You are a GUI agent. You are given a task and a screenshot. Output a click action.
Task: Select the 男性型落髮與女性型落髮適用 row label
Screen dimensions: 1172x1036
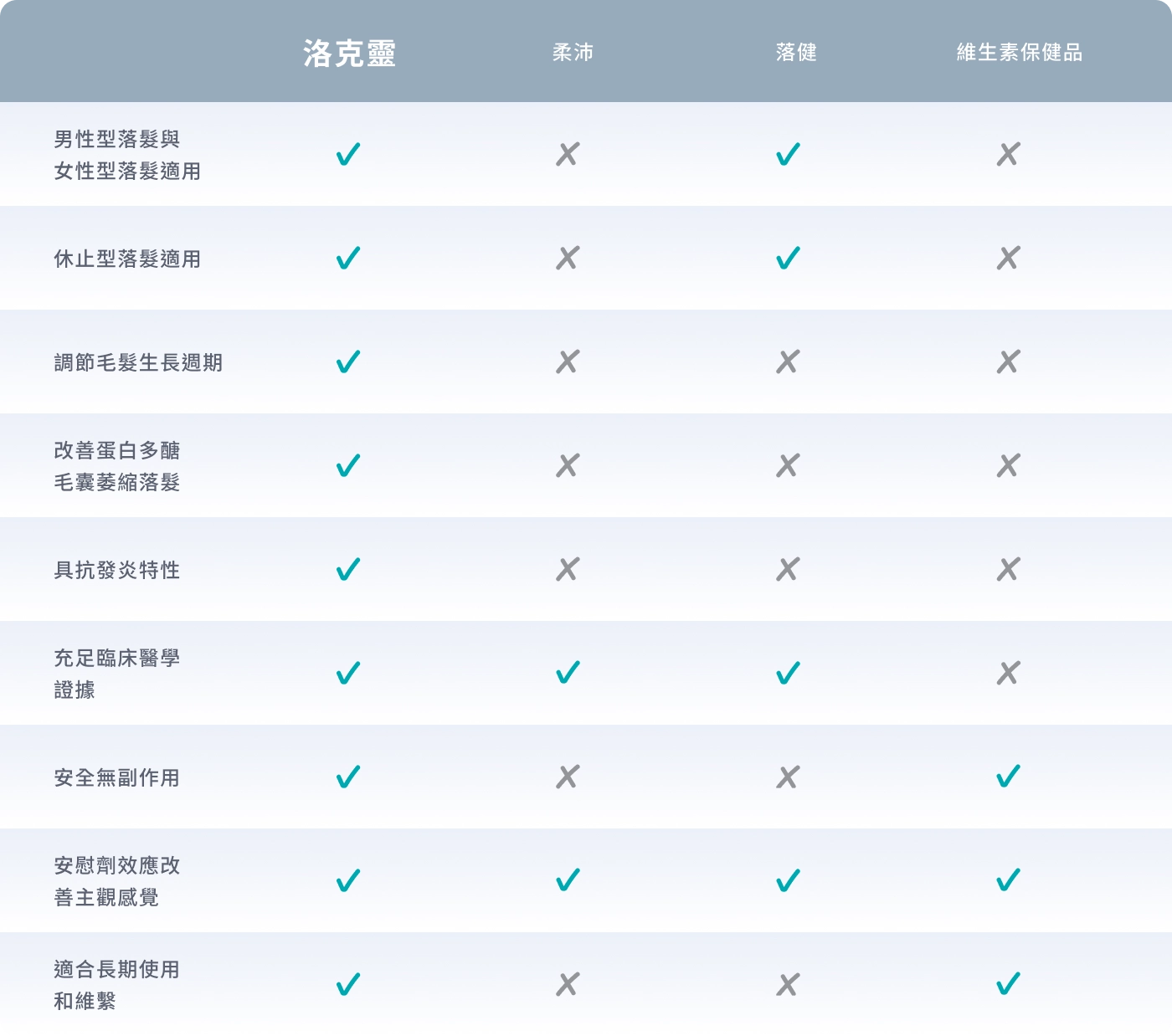[127, 155]
